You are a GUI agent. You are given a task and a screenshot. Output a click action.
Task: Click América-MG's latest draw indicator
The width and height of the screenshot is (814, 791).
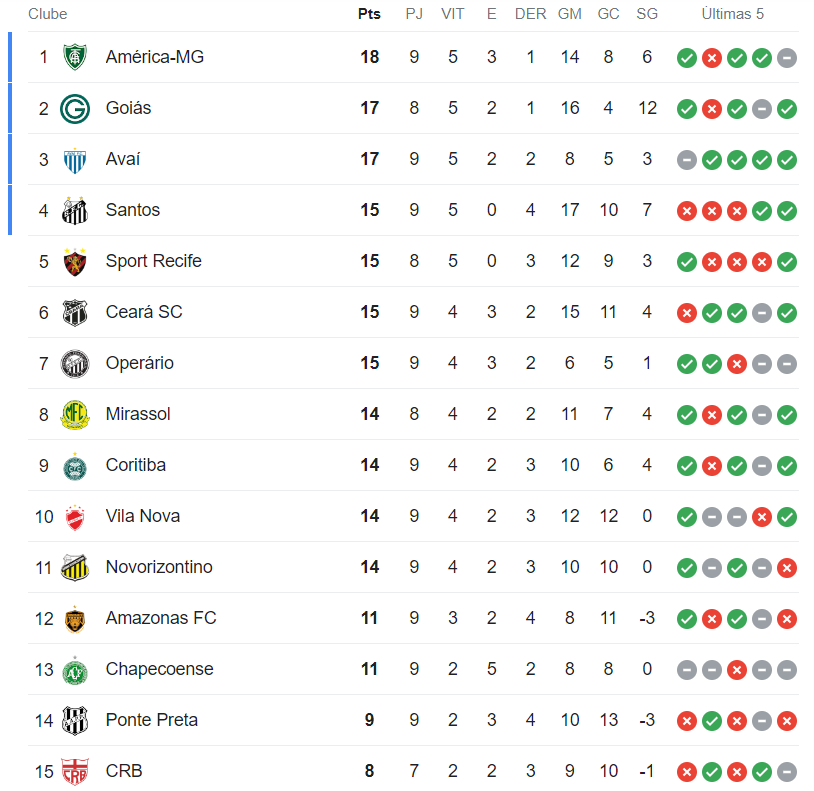coord(787,57)
